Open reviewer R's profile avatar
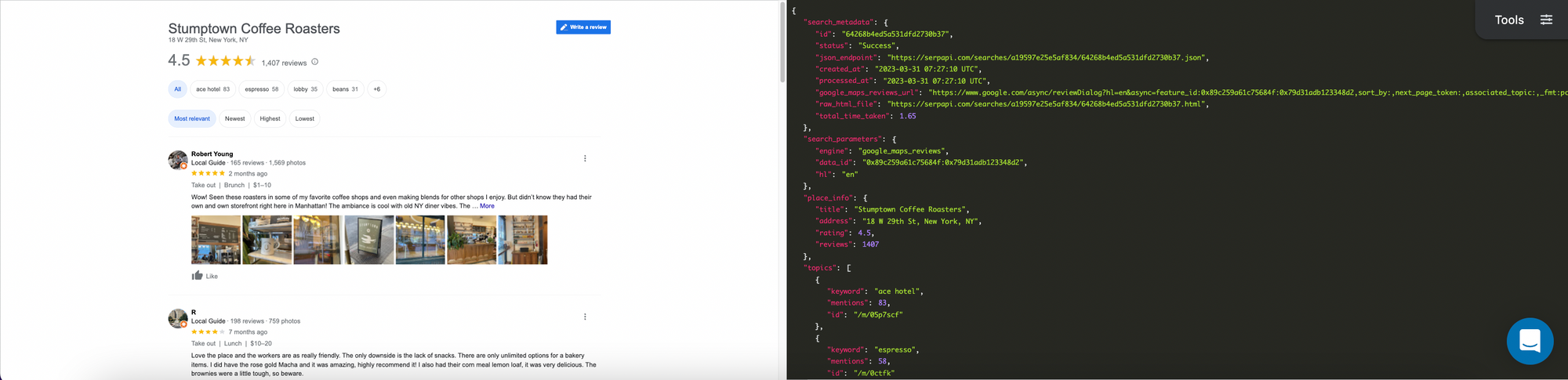Image resolution: width=1568 pixels, height=380 pixels. pos(178,318)
